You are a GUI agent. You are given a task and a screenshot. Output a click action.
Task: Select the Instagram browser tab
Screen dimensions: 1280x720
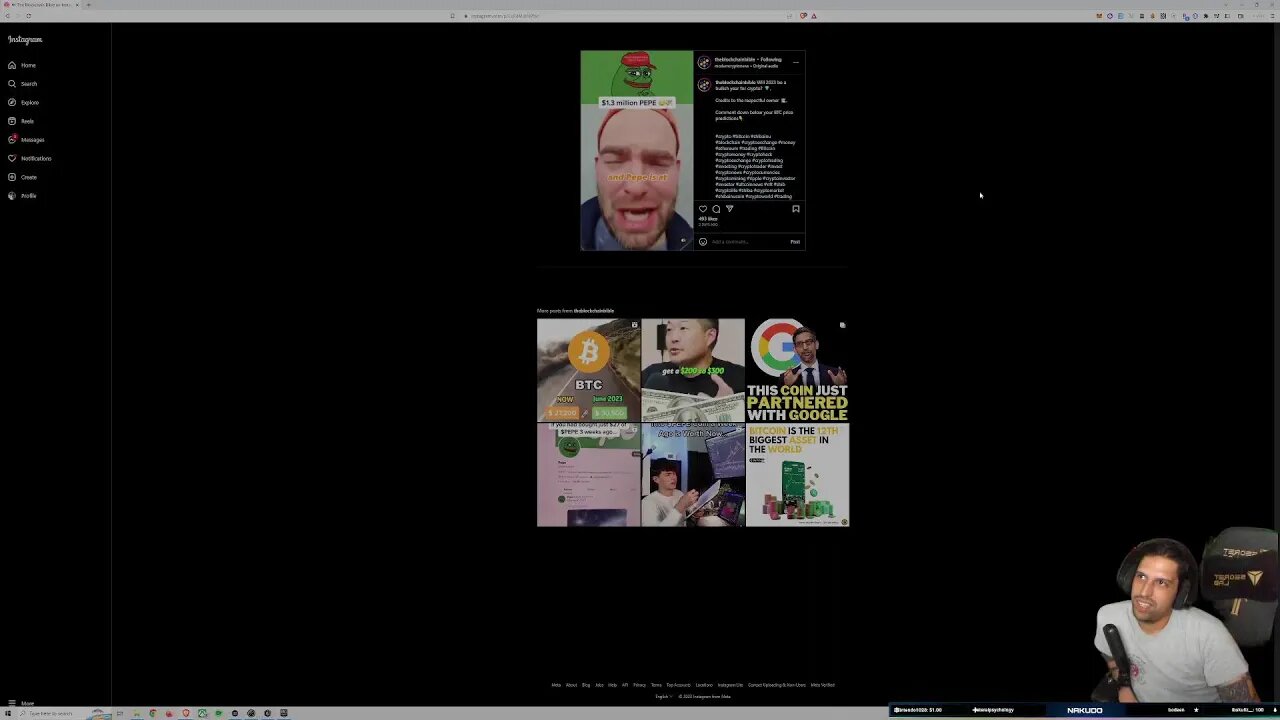[x=40, y=4]
